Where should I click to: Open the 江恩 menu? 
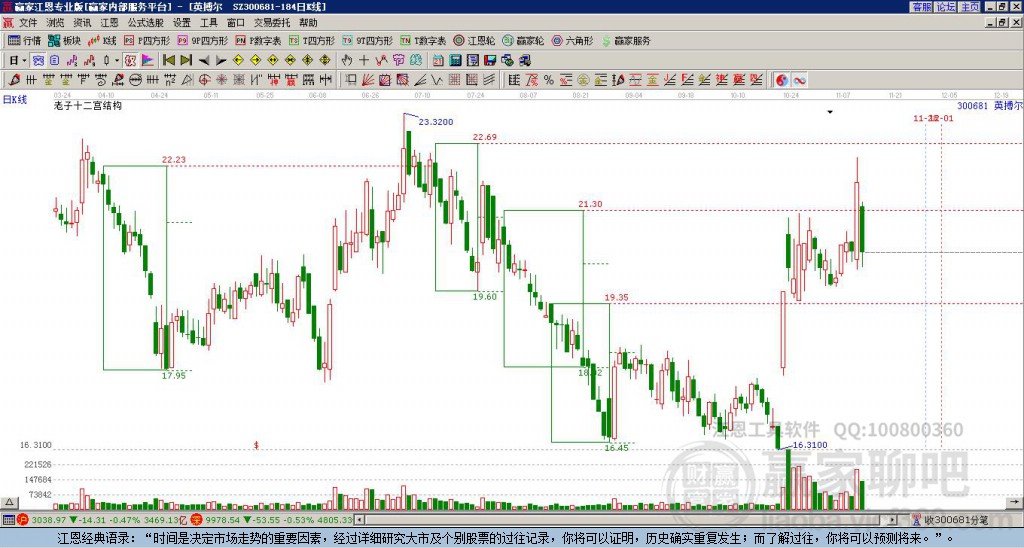tap(109, 23)
